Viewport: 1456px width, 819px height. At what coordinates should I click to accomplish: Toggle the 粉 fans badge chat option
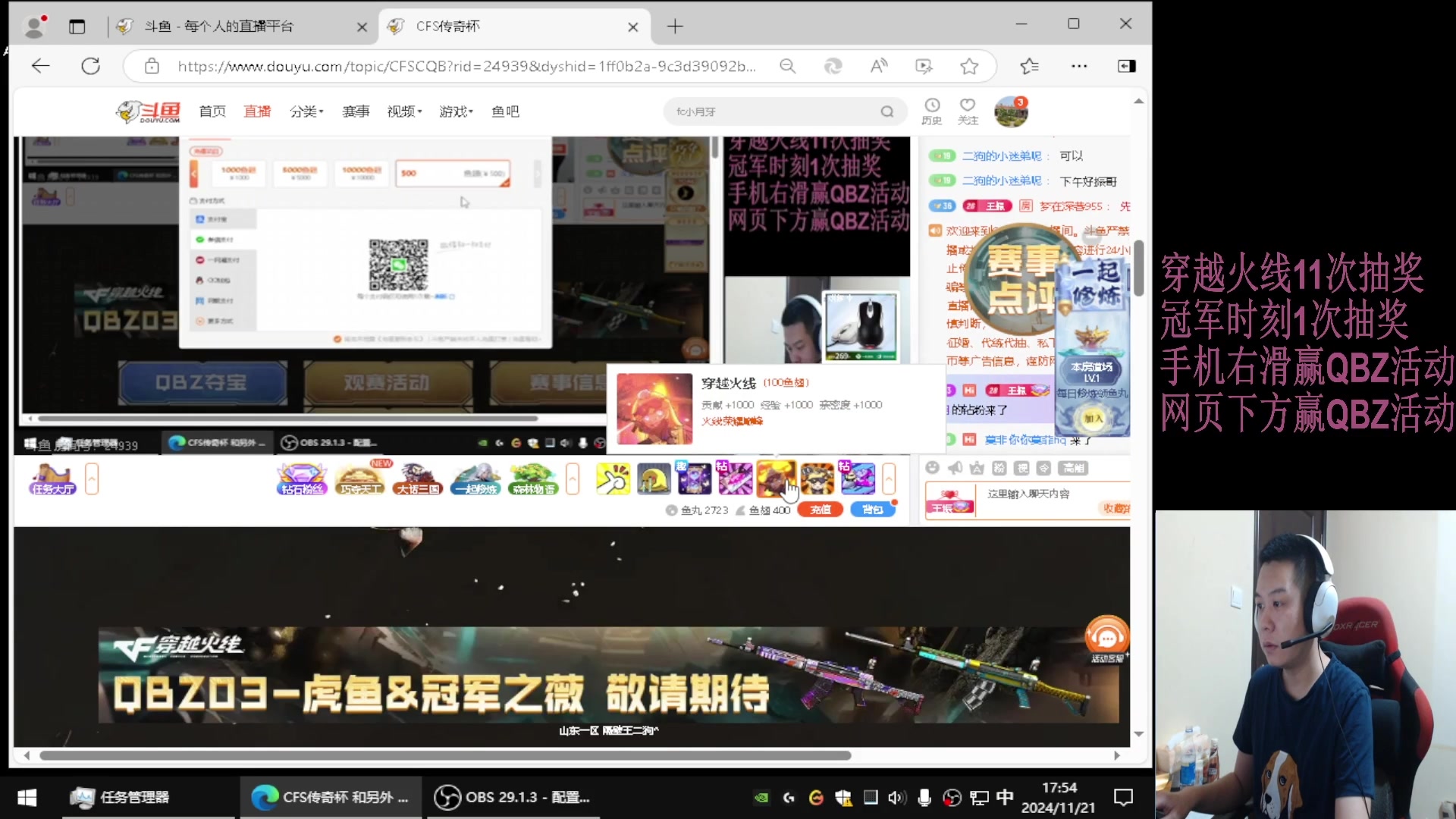999,468
